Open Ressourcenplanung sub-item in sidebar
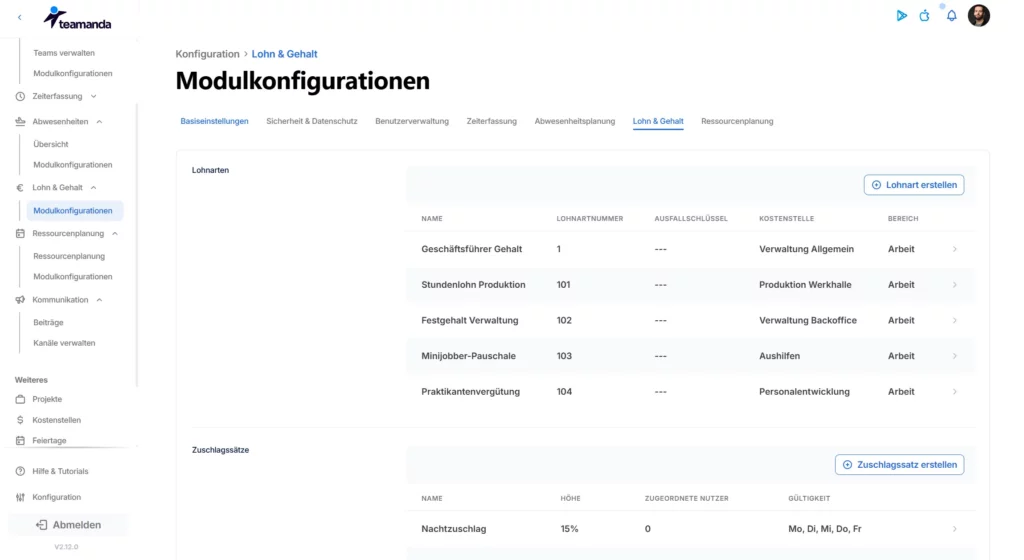The width and height of the screenshot is (1024, 560). (69, 256)
